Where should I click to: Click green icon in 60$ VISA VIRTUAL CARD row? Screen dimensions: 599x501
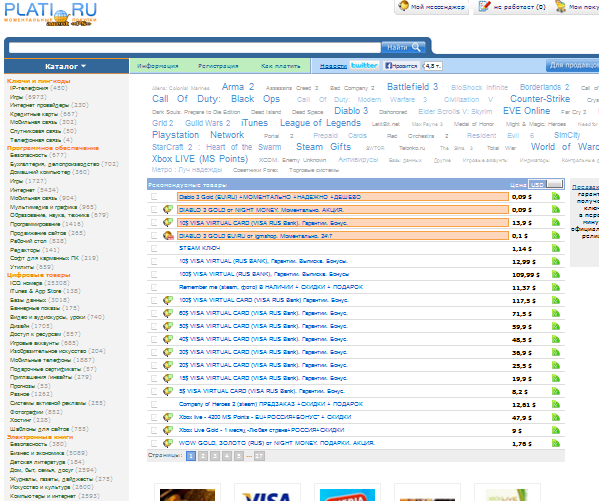click(x=556, y=313)
